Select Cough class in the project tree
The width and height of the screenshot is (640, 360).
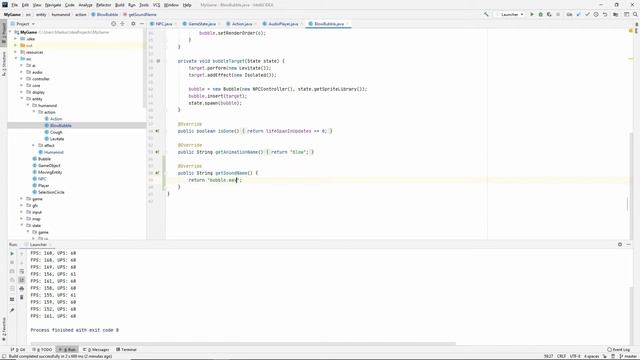[56, 132]
